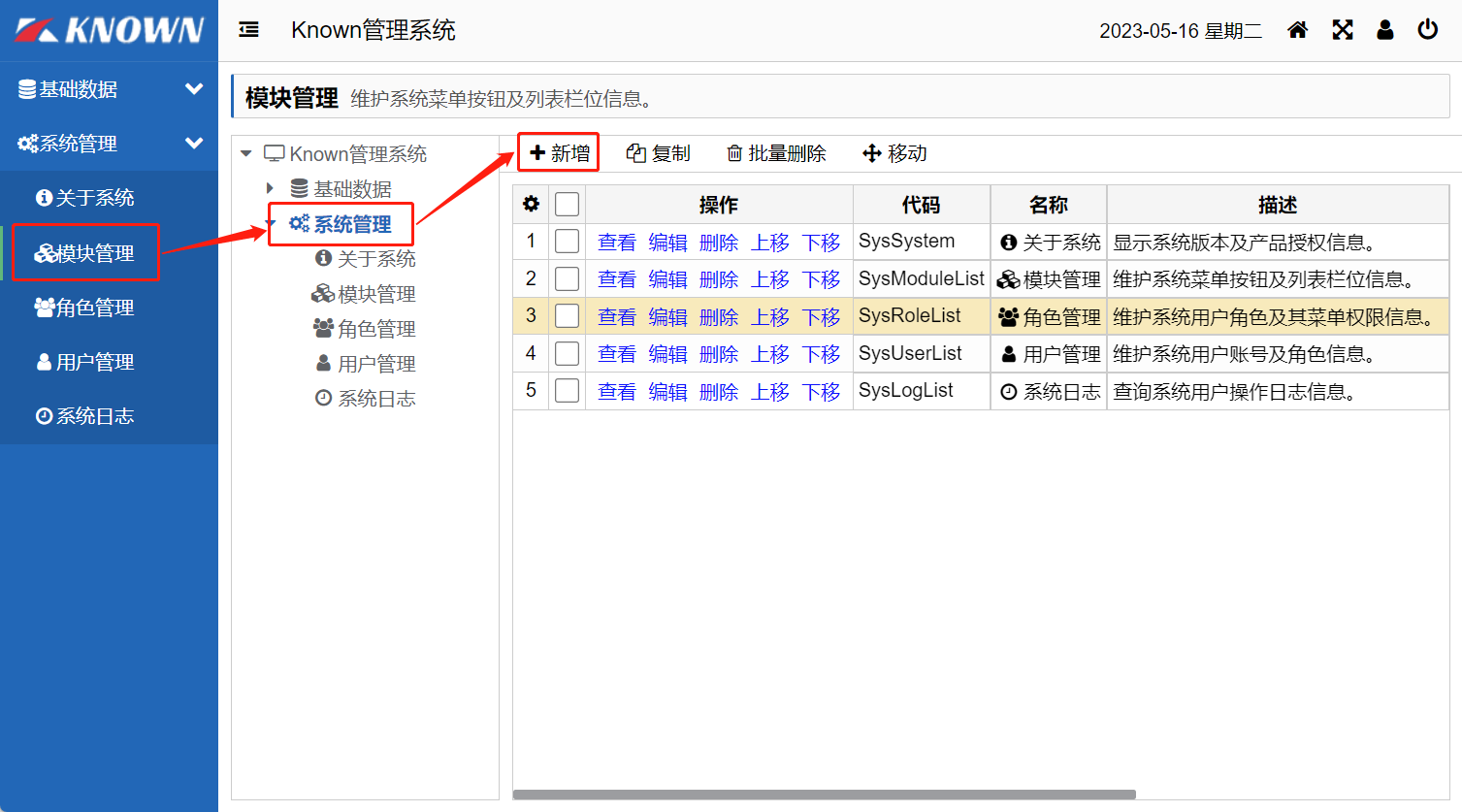Select tree item label 角色管理
The width and height of the screenshot is (1462, 812).
pos(376,329)
